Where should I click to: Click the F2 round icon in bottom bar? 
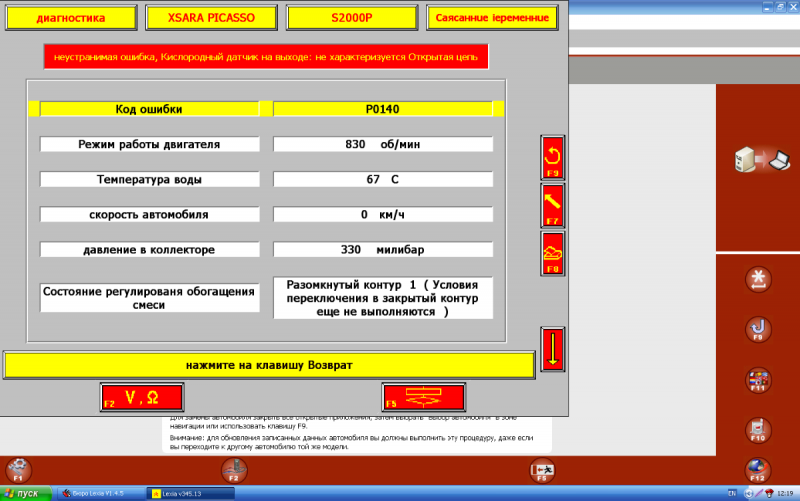pos(234,470)
